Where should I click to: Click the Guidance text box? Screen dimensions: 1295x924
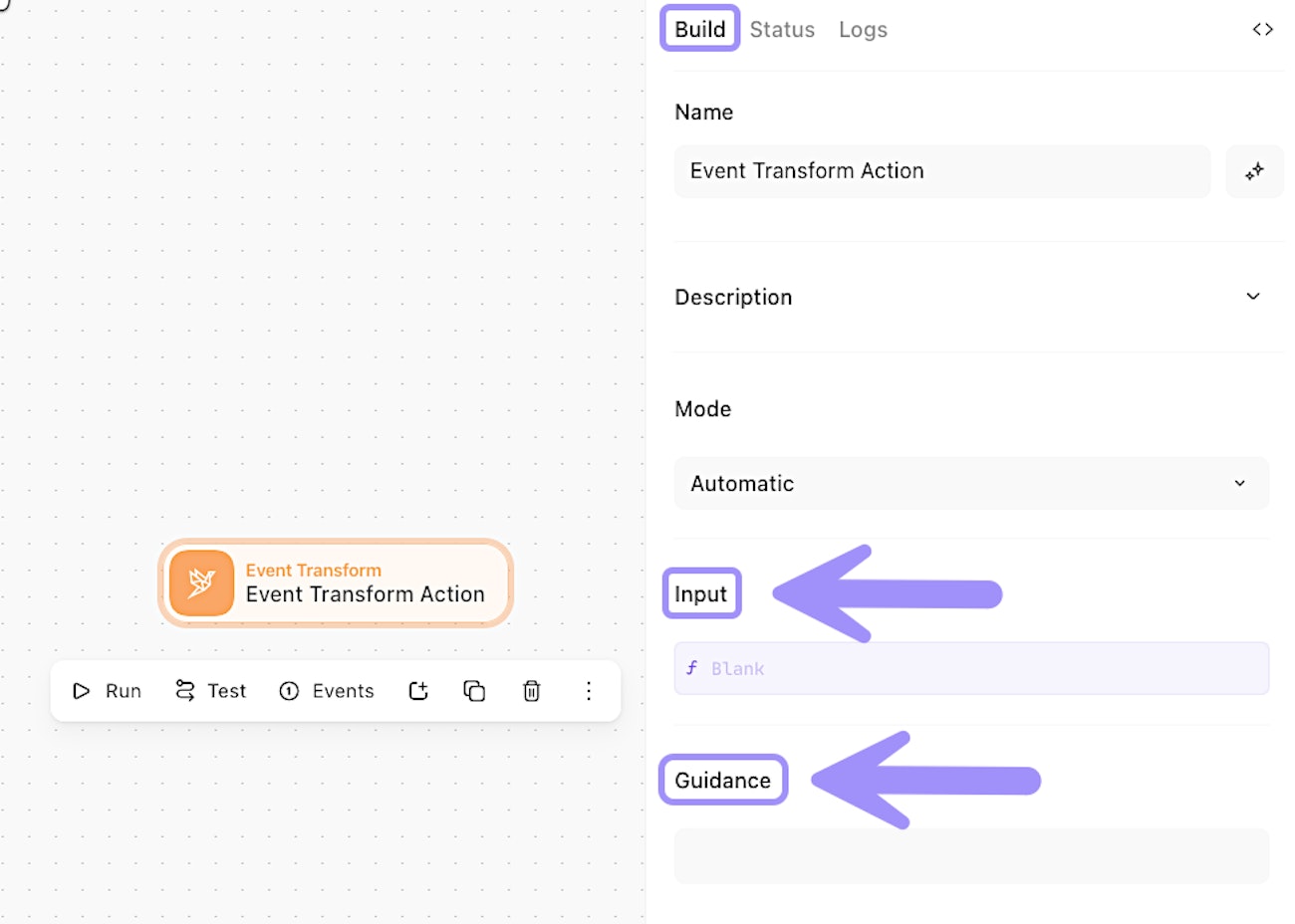(971, 855)
